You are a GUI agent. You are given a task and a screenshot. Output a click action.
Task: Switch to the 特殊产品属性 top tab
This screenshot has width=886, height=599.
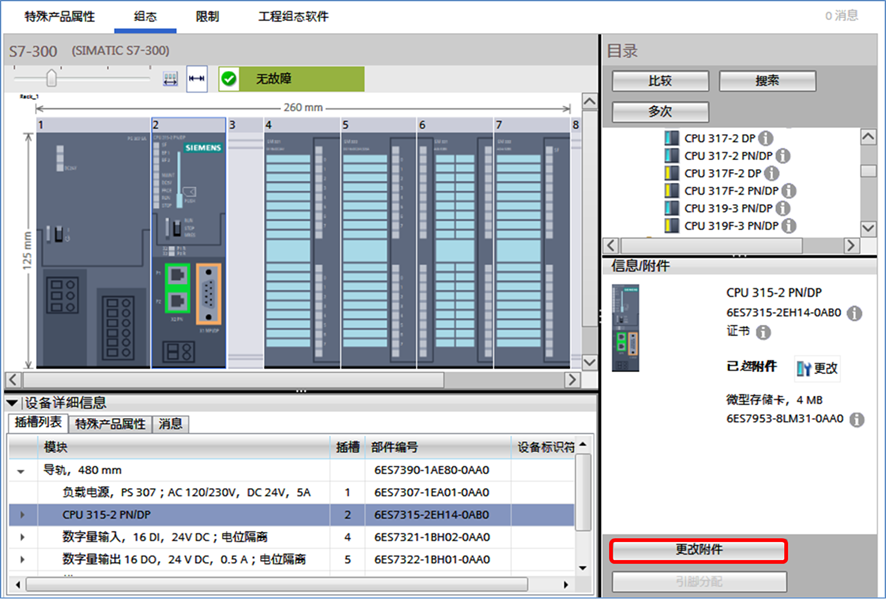(x=59, y=16)
